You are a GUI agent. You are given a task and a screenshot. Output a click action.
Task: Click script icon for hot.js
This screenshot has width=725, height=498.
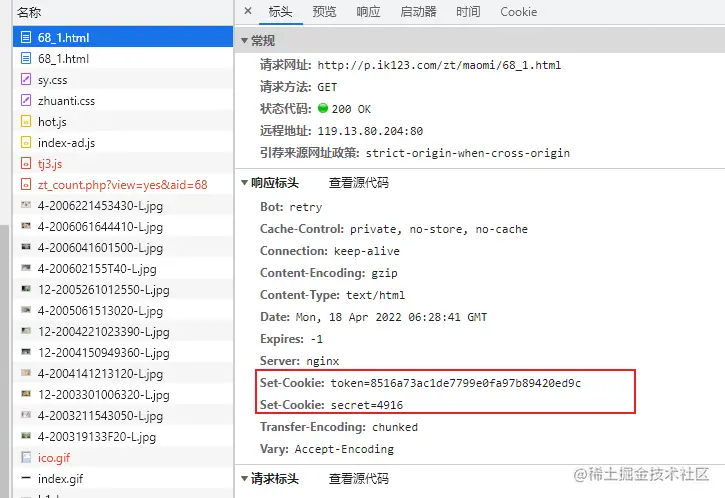[x=26, y=121]
